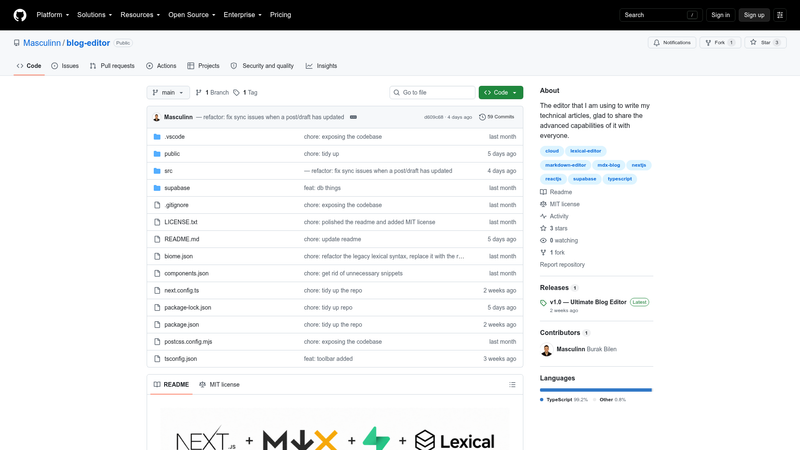Open the Projects tab
The width and height of the screenshot is (800, 450).
[x=203, y=66]
